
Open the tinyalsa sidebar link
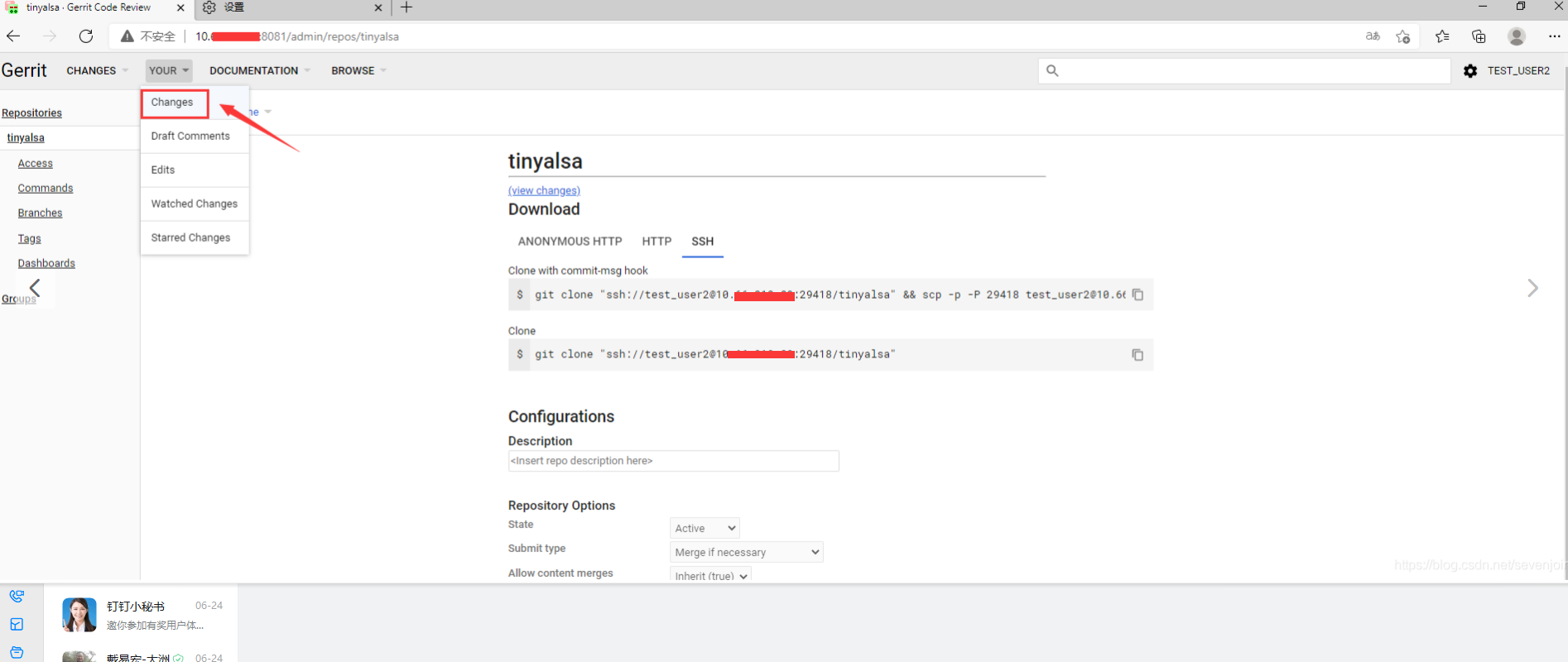coord(26,138)
